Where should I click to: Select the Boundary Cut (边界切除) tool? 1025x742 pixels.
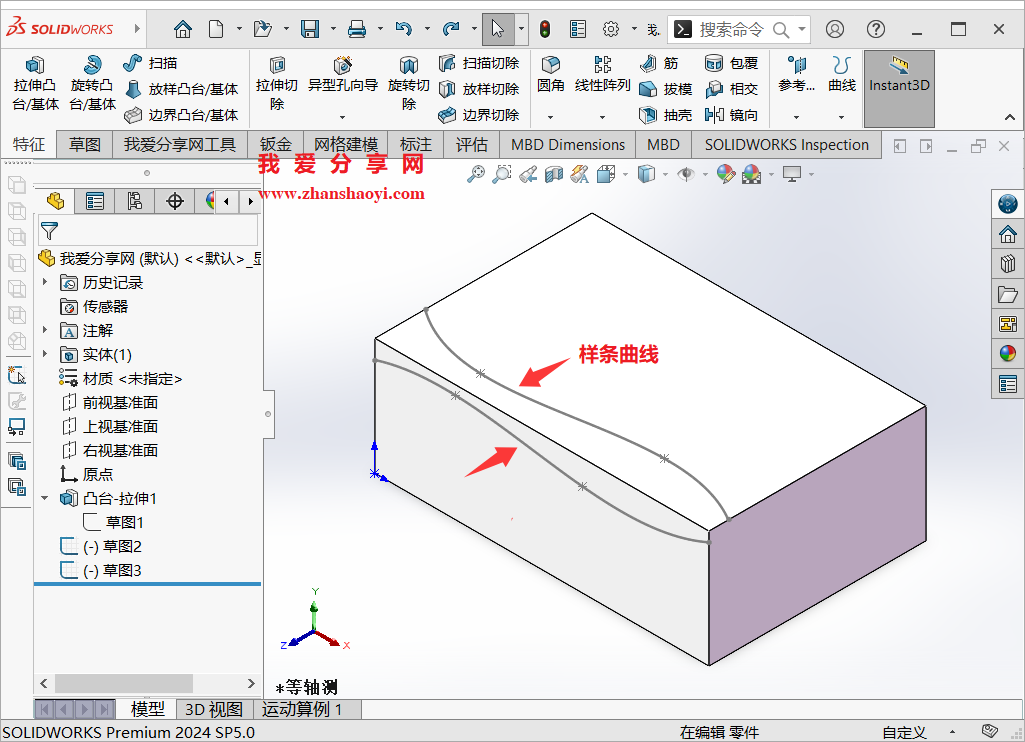[479, 115]
